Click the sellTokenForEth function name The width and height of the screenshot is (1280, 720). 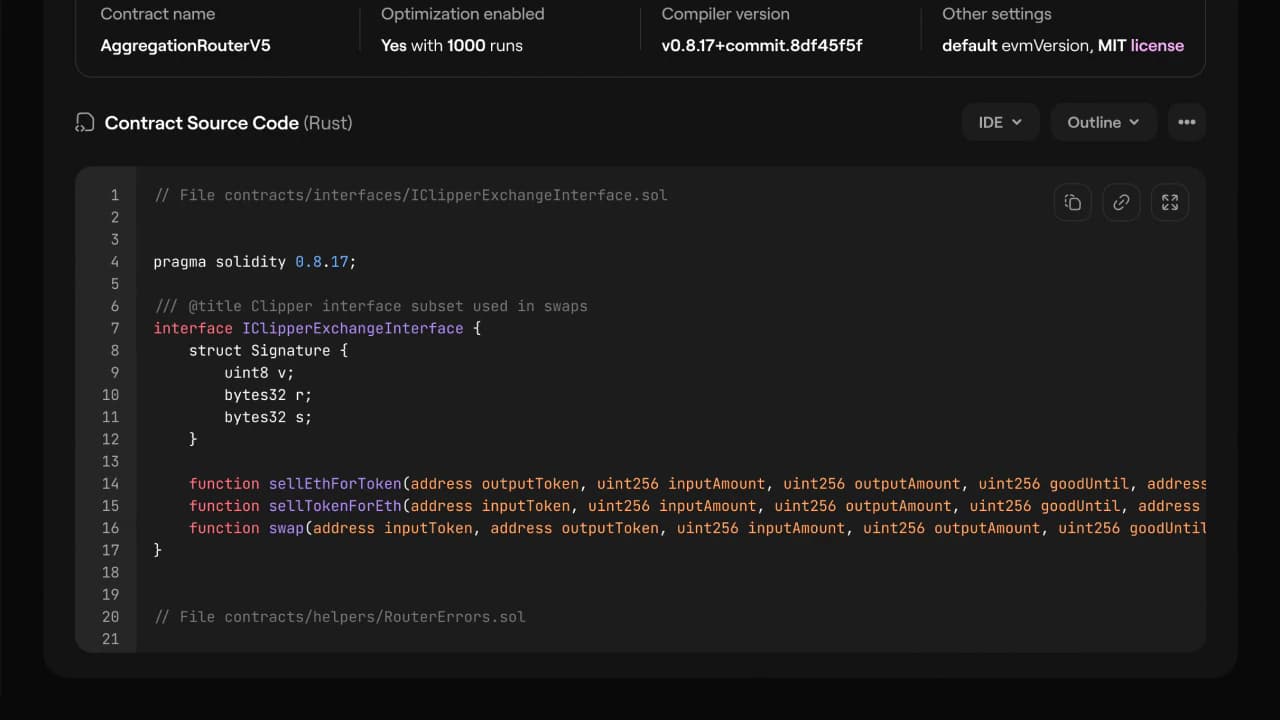tap(334, 506)
